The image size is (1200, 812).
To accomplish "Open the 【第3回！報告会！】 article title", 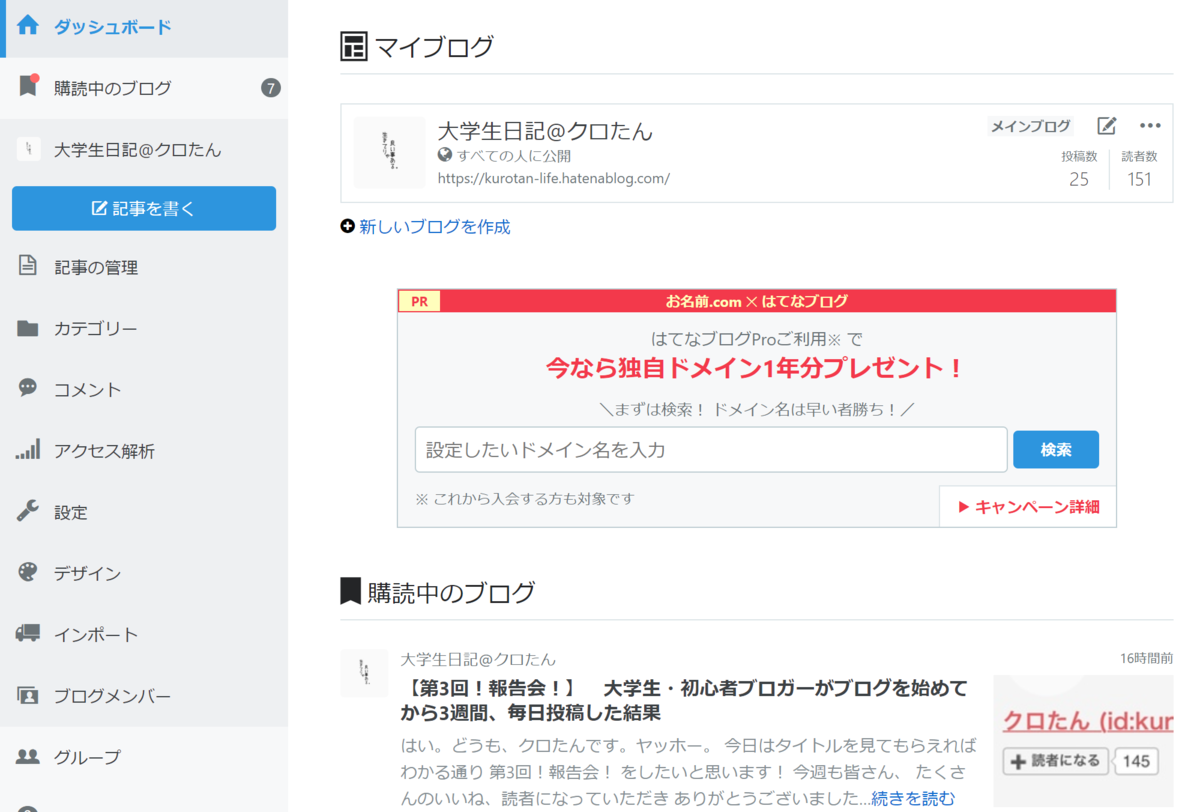I will [684, 701].
